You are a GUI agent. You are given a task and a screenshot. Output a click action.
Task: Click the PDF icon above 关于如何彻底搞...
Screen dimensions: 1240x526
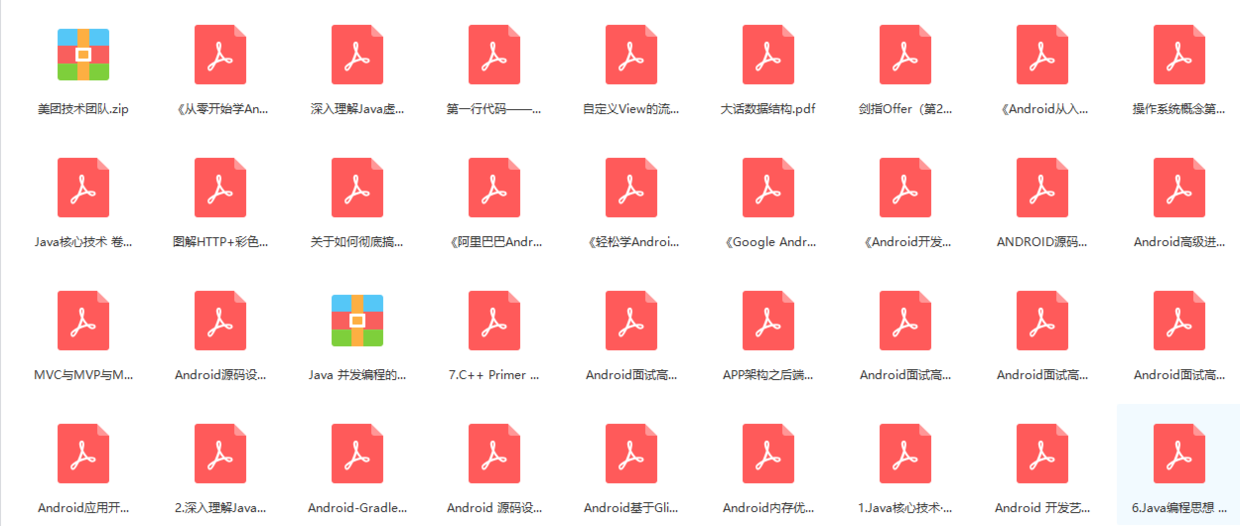tap(357, 187)
